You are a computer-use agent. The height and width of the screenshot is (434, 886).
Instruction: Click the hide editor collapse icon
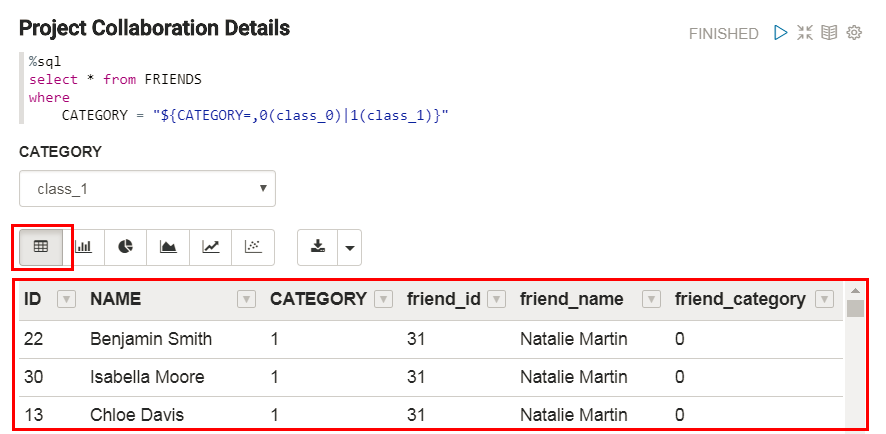click(x=805, y=33)
